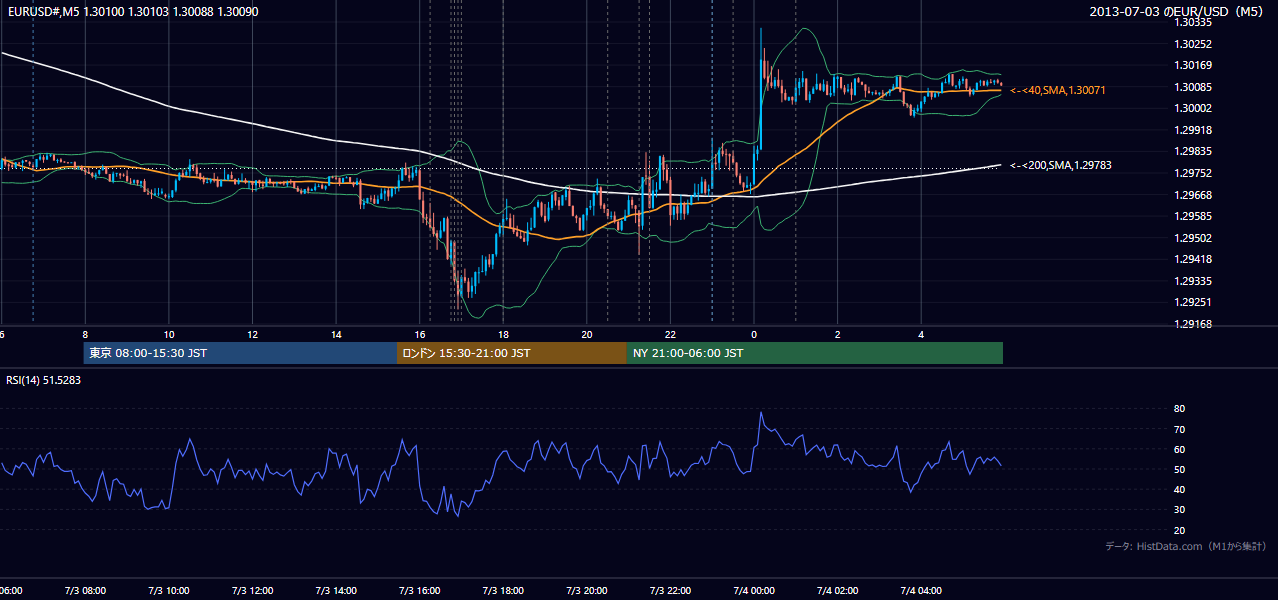This screenshot has width=1278, height=600.
Task: Click price axis label 1.29835
Action: coord(1193,151)
